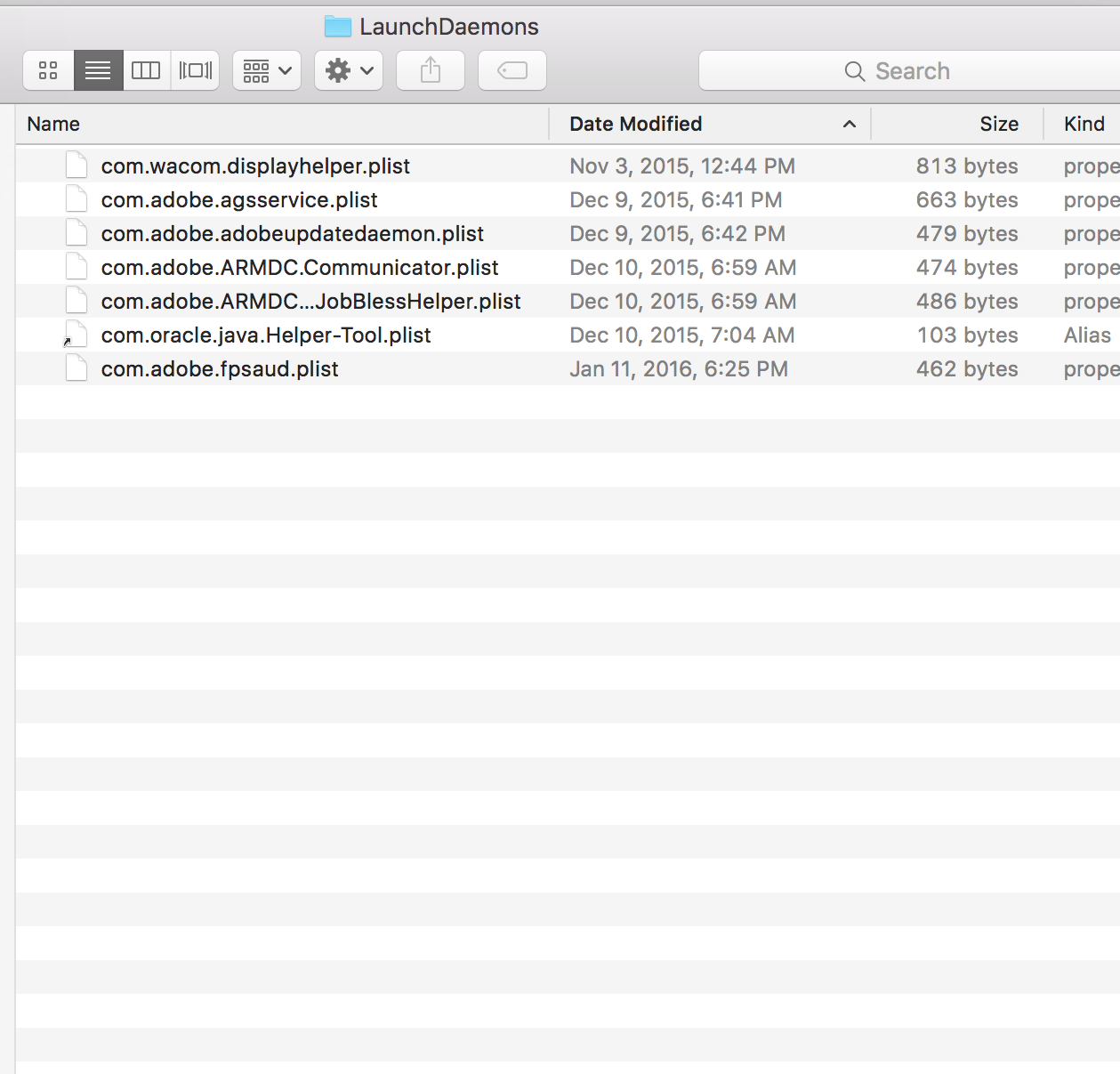Select com.adobe.adobeupdatedaemon.plist

tap(568, 233)
